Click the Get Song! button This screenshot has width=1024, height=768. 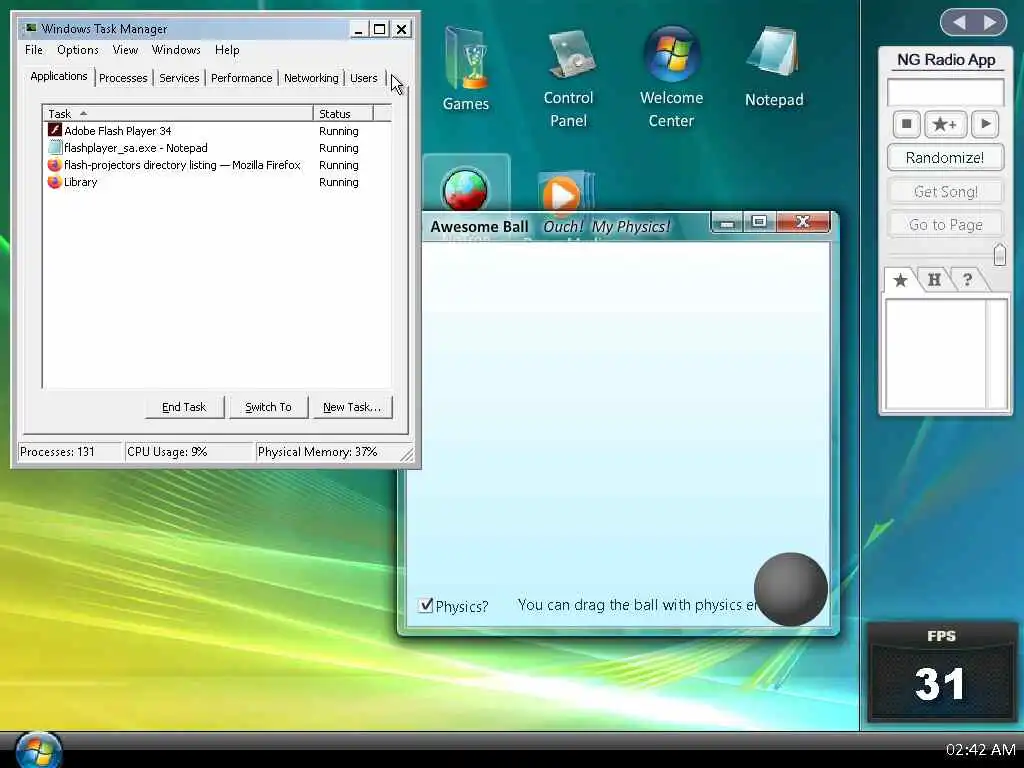click(x=945, y=191)
